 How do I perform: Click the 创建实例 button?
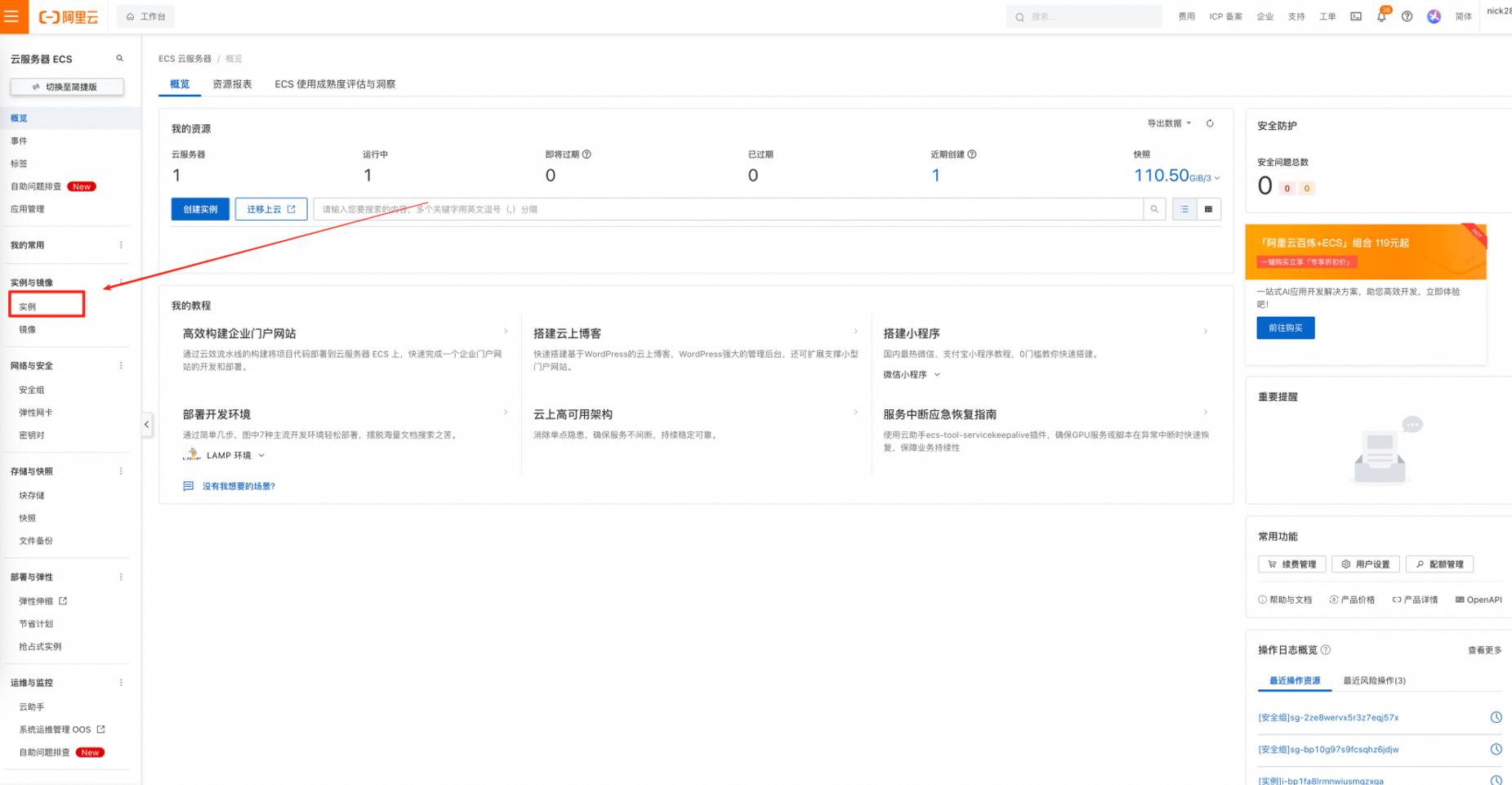[x=200, y=209]
